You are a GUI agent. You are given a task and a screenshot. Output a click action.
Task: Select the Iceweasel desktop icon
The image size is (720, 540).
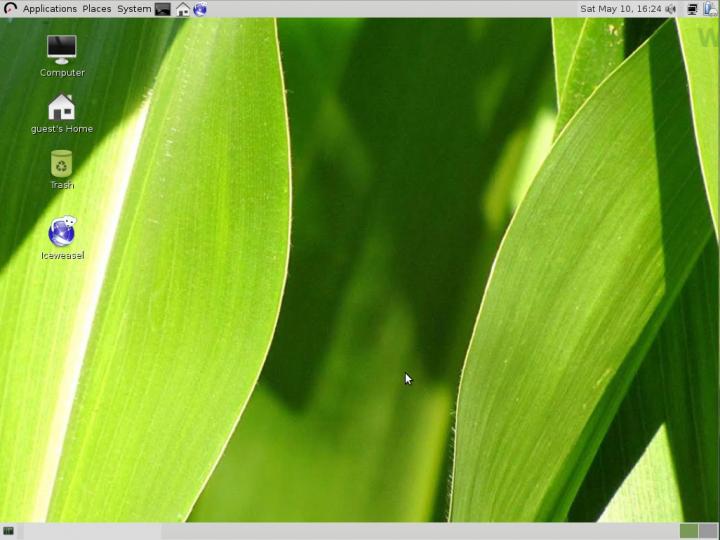[62, 232]
